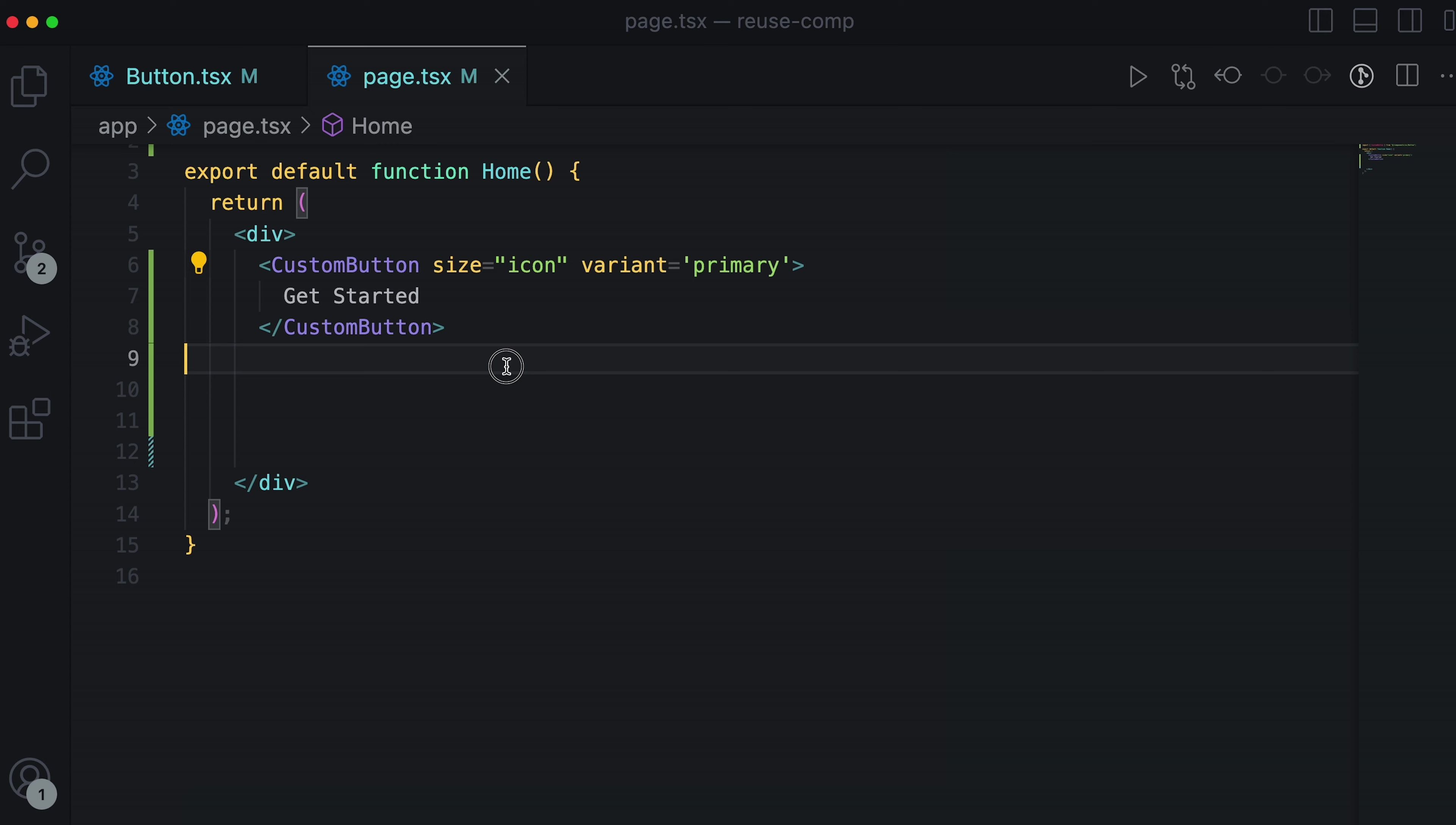Open the More Actions ellipsis menu
Screen dimensions: 1456x825
(x=1448, y=76)
